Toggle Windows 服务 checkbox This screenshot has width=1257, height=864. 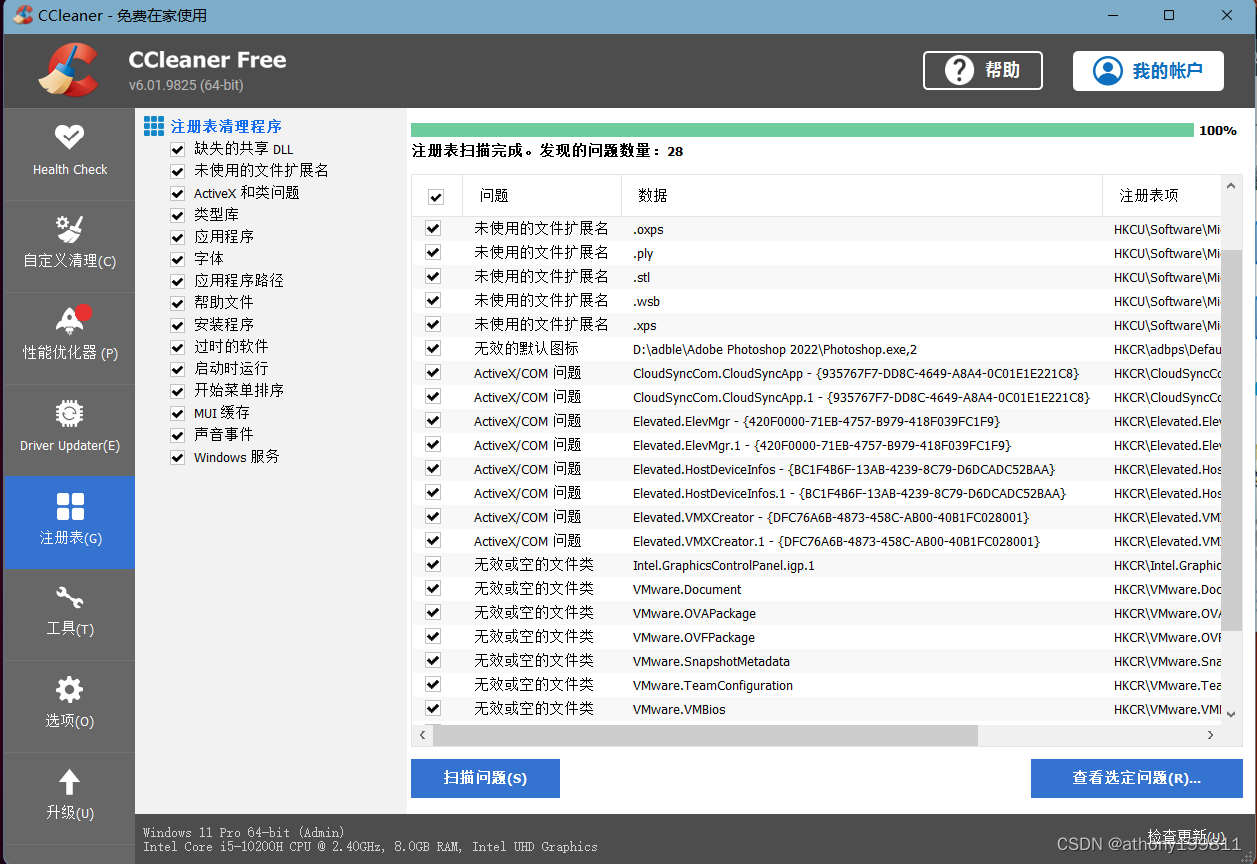[177, 457]
